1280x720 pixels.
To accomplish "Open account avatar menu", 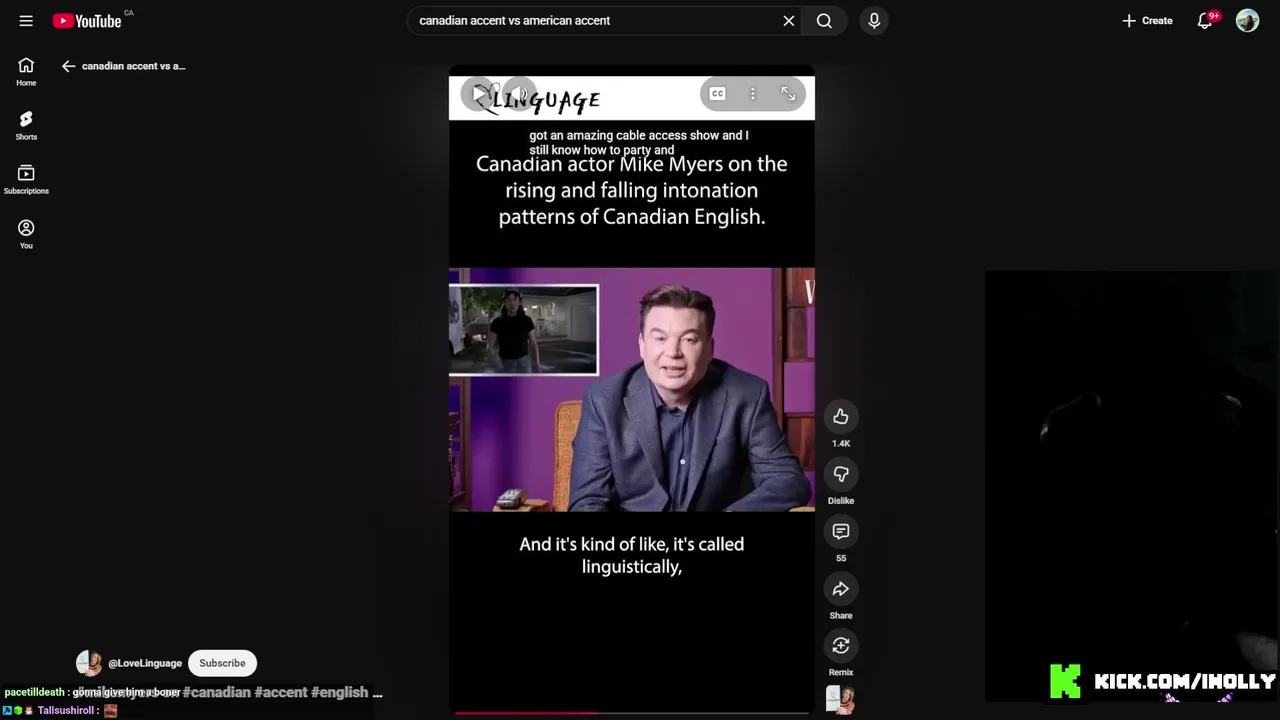I will click(x=1247, y=21).
